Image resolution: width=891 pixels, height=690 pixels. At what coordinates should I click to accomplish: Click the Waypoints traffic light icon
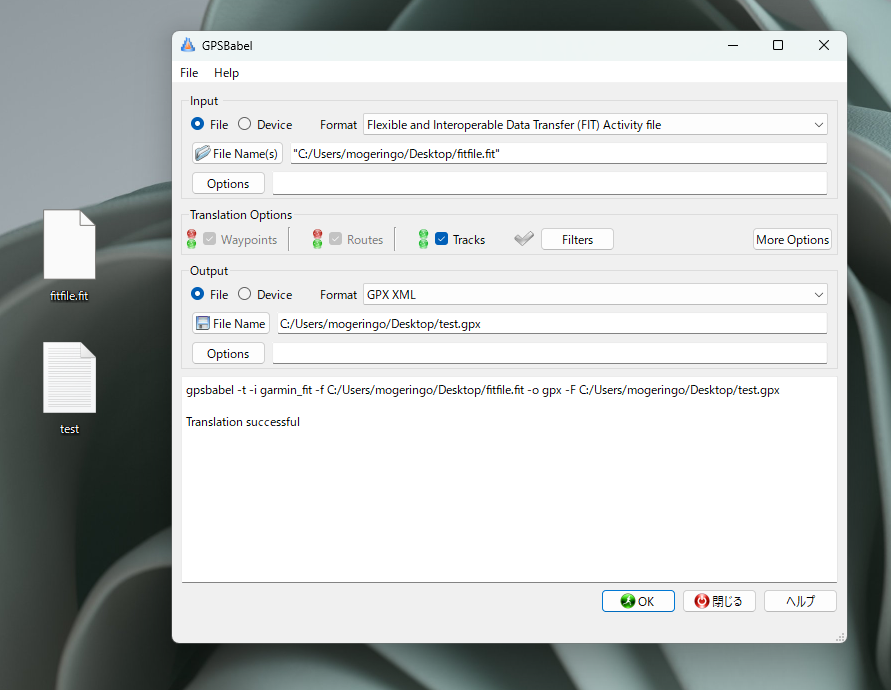tap(191, 239)
